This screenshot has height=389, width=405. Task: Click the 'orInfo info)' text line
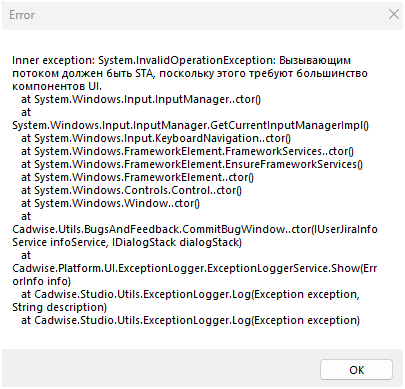click(42, 281)
